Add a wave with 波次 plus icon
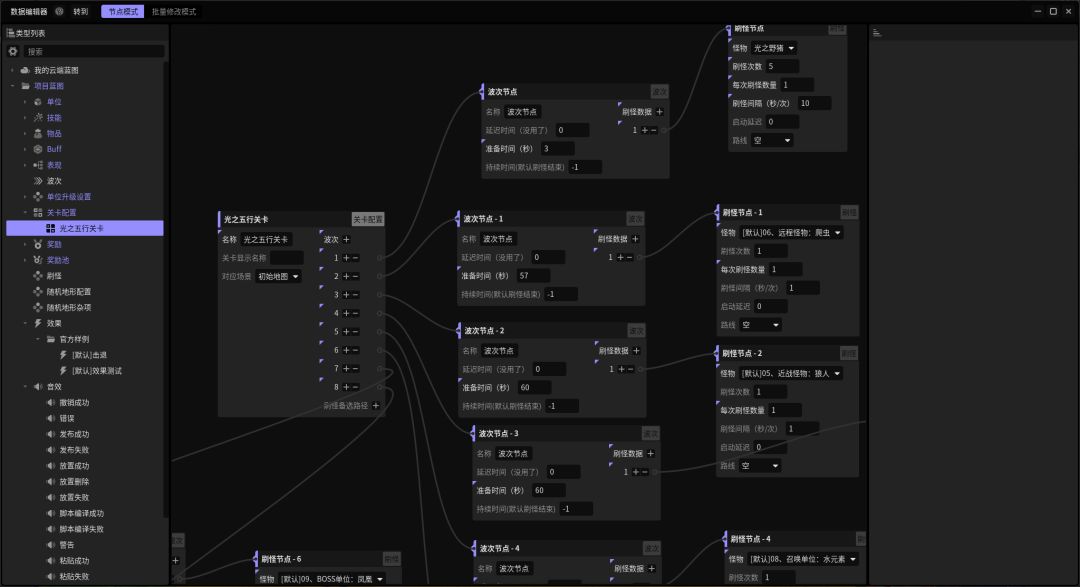This screenshot has height=587, width=1080. click(x=346, y=239)
